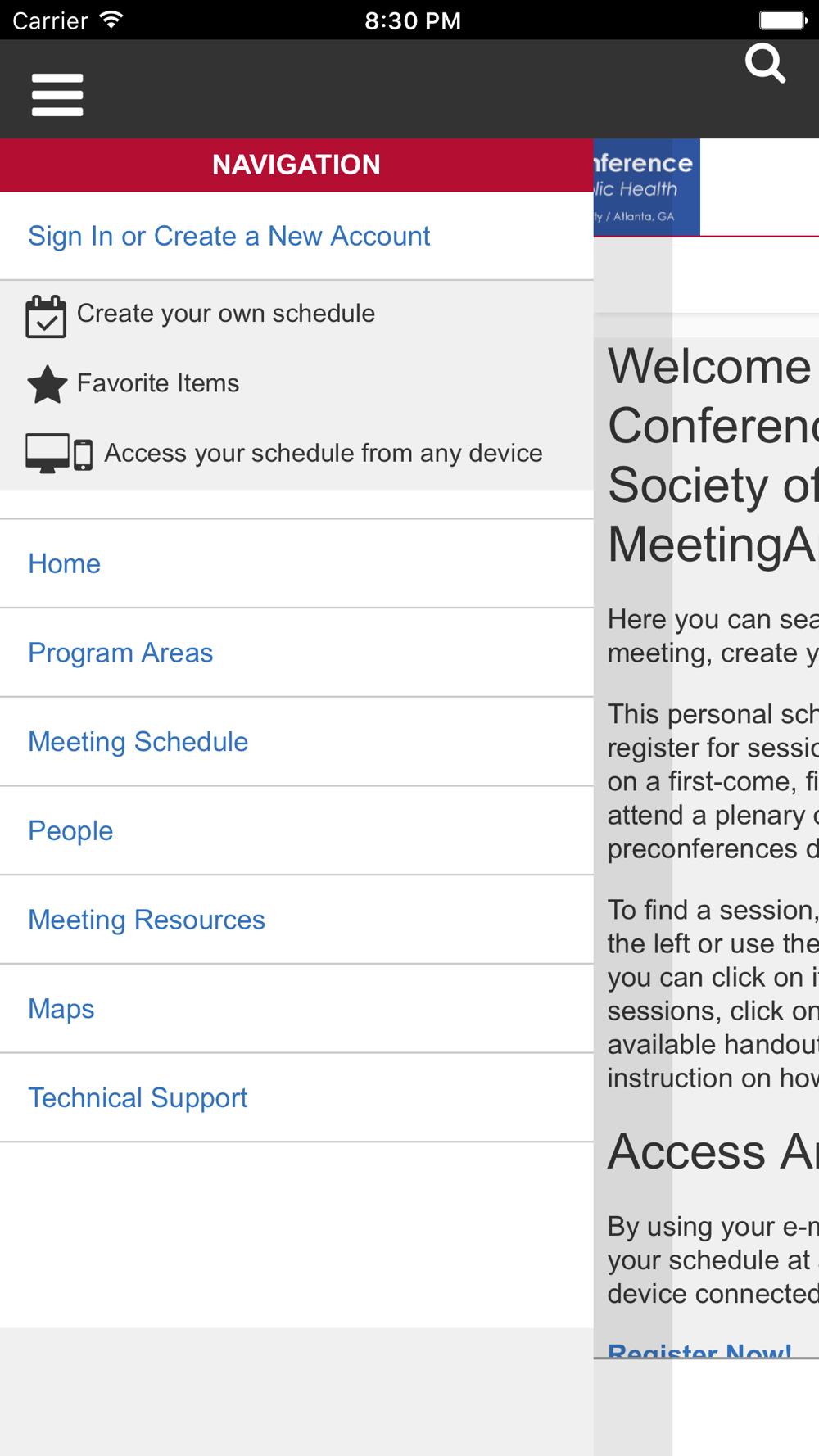Click the calendar checkmark schedule icon
This screenshot has width=819, height=1456.
click(x=46, y=316)
